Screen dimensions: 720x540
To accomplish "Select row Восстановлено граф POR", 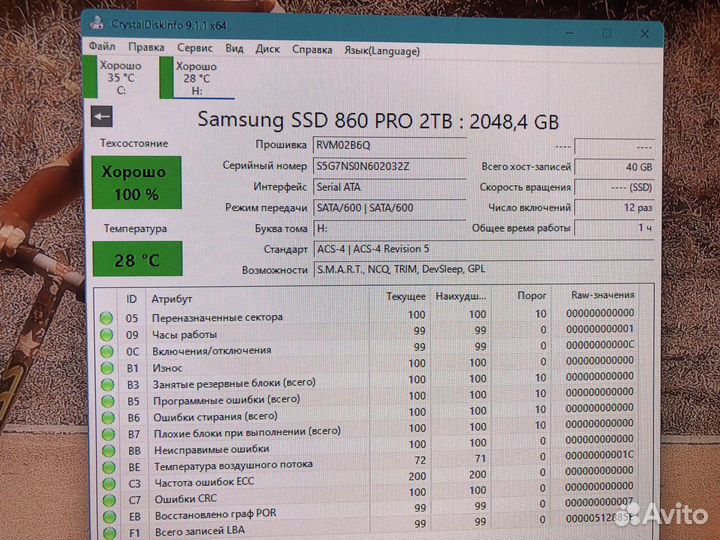I will point(367,510).
